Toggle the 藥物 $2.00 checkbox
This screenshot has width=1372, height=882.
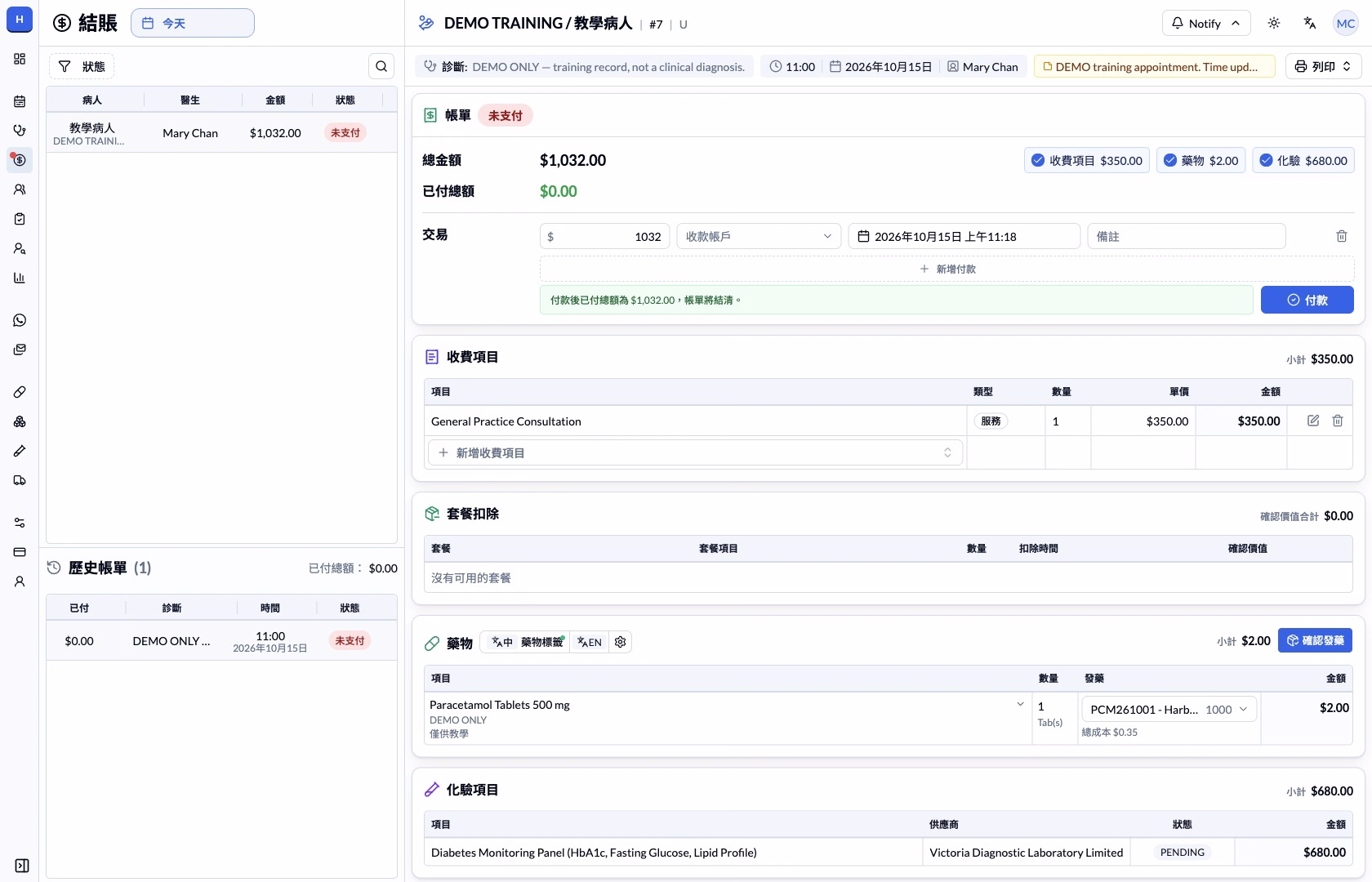pos(1201,160)
